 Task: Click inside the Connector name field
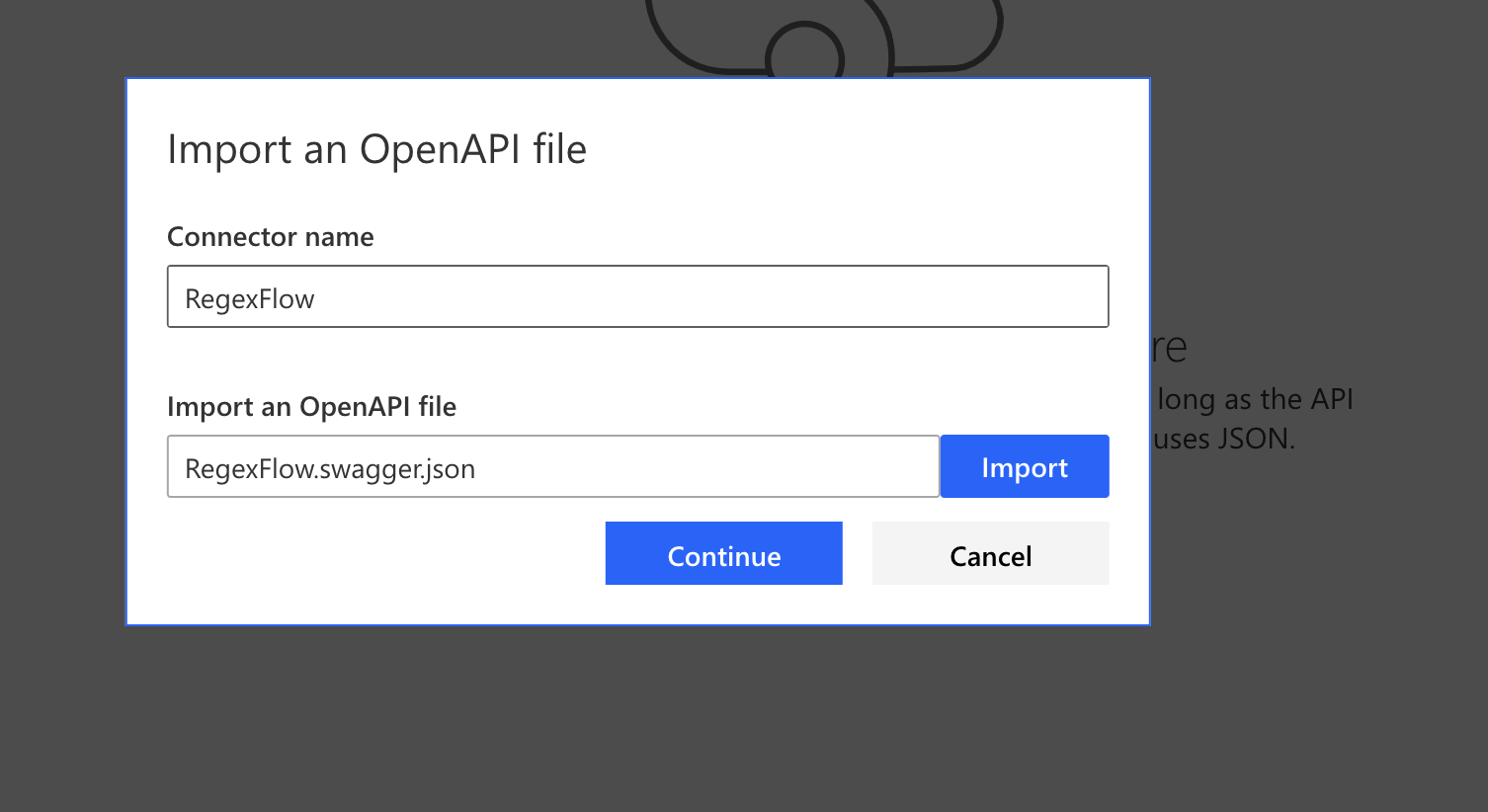pos(637,296)
